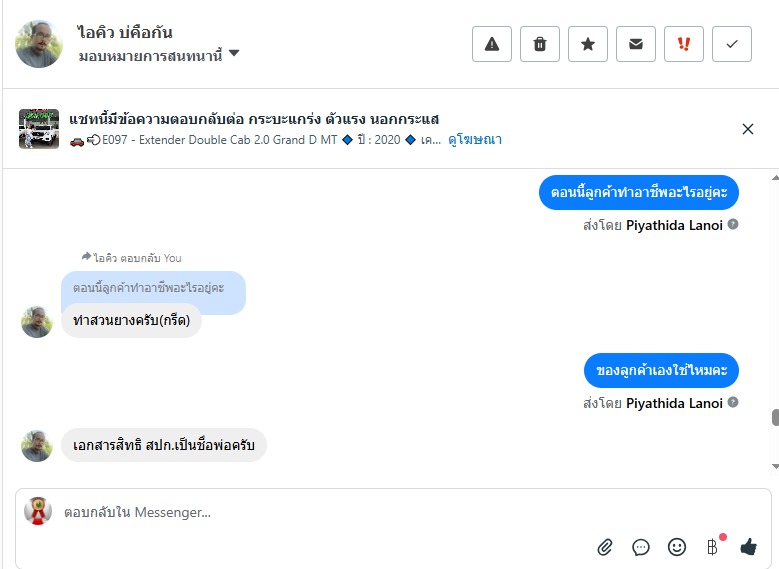Open saved replies speech bubble icon
The width and height of the screenshot is (779, 569).
(x=641, y=547)
